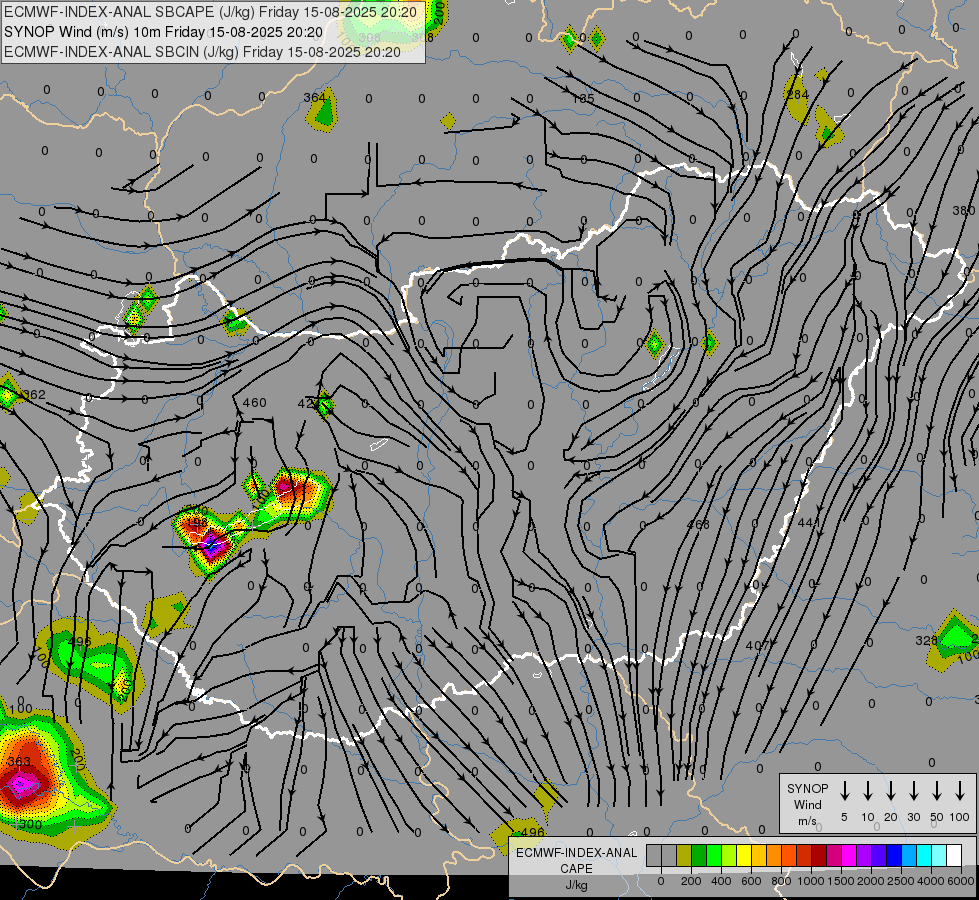Screen dimensions: 979x900
Task: Click the 2500 tick label on CAPE scale
Action: pyautogui.click(x=901, y=881)
